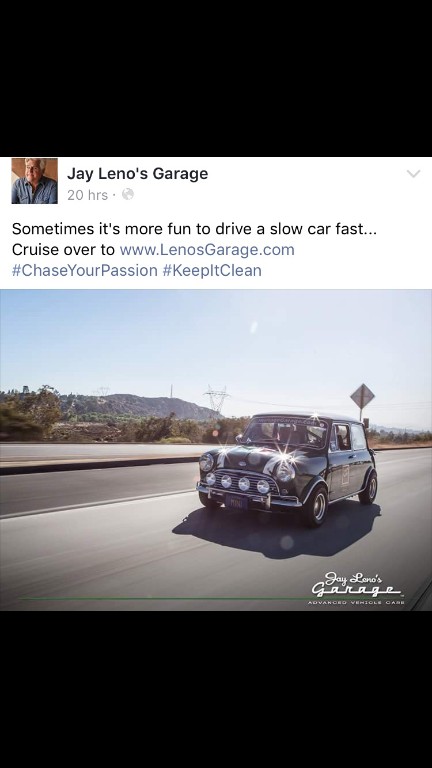Open Jay Leno's profile picture thumbnail
This screenshot has height=768, width=432.
point(34,181)
